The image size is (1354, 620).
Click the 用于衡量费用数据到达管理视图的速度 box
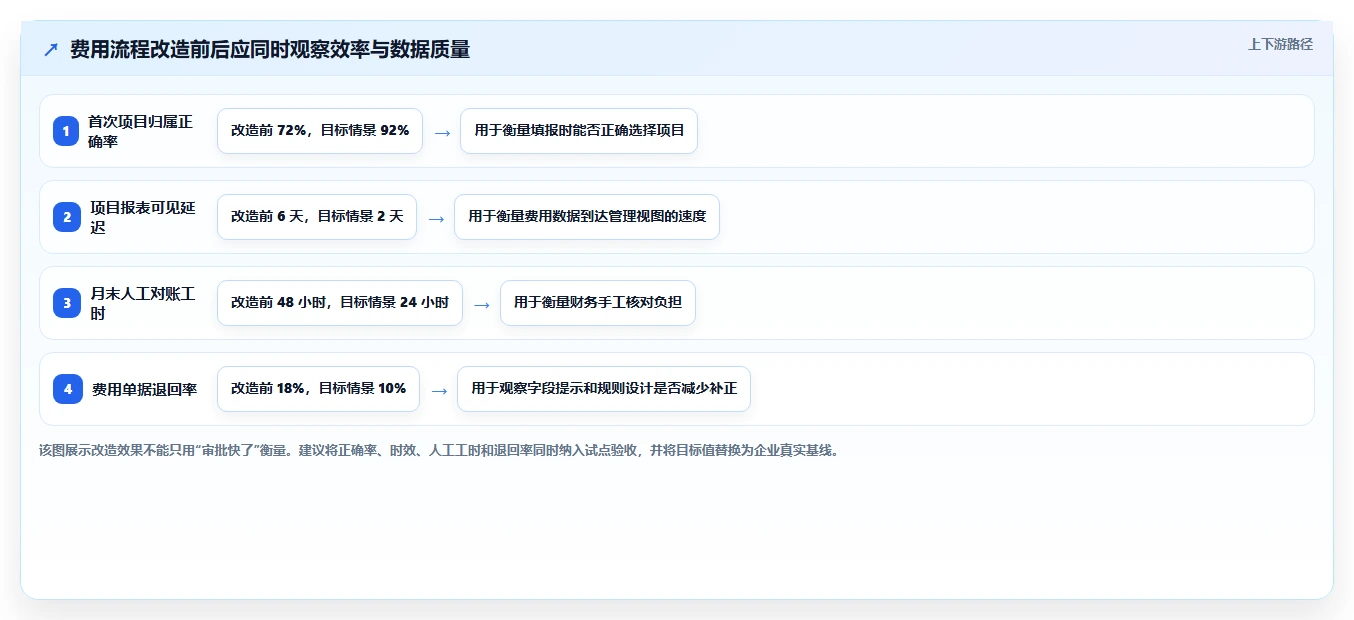pos(587,217)
